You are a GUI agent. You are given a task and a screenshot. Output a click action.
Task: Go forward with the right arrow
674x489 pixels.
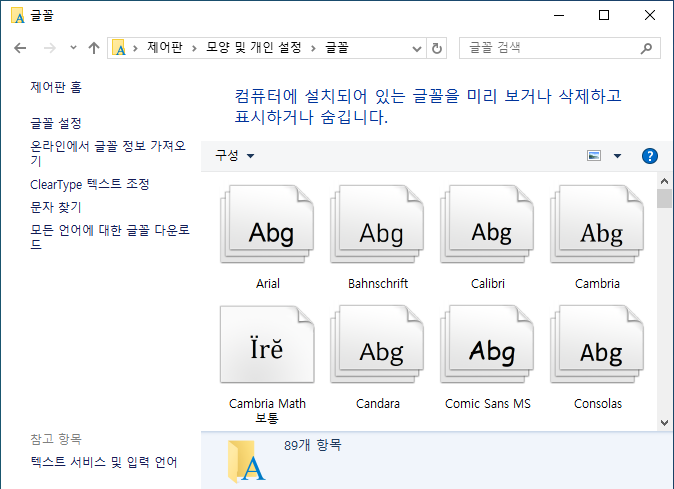(x=50, y=48)
